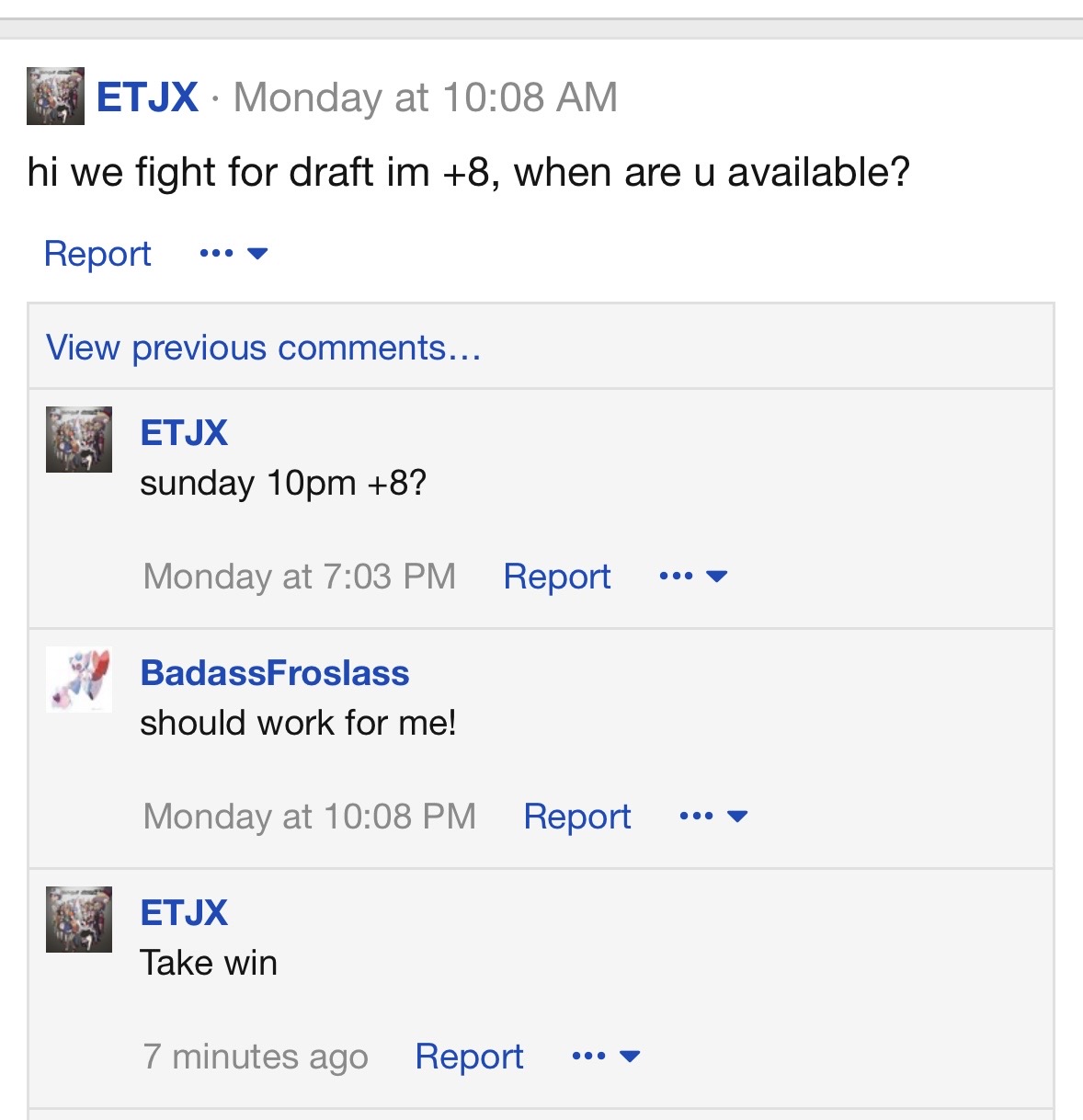The height and width of the screenshot is (1120, 1083).
Task: Open ETJX username above 'Take win'
Action: coord(184,913)
